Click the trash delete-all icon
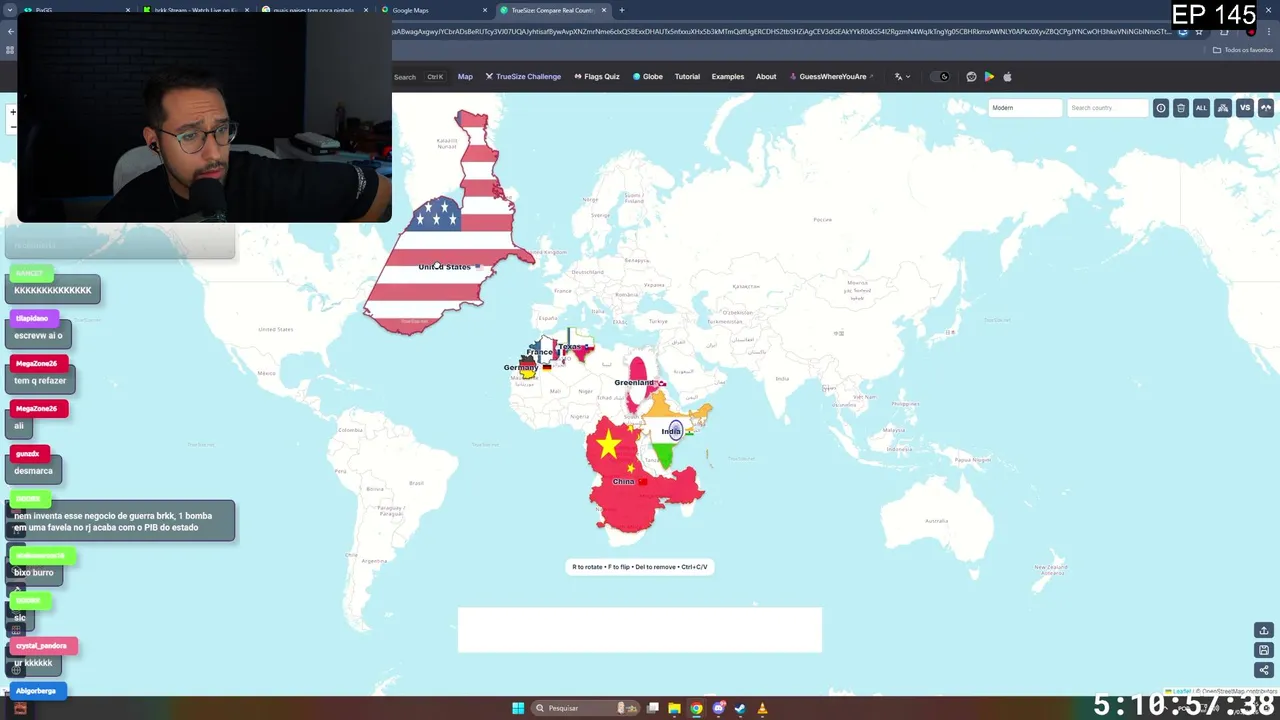1280x720 pixels. click(1181, 108)
